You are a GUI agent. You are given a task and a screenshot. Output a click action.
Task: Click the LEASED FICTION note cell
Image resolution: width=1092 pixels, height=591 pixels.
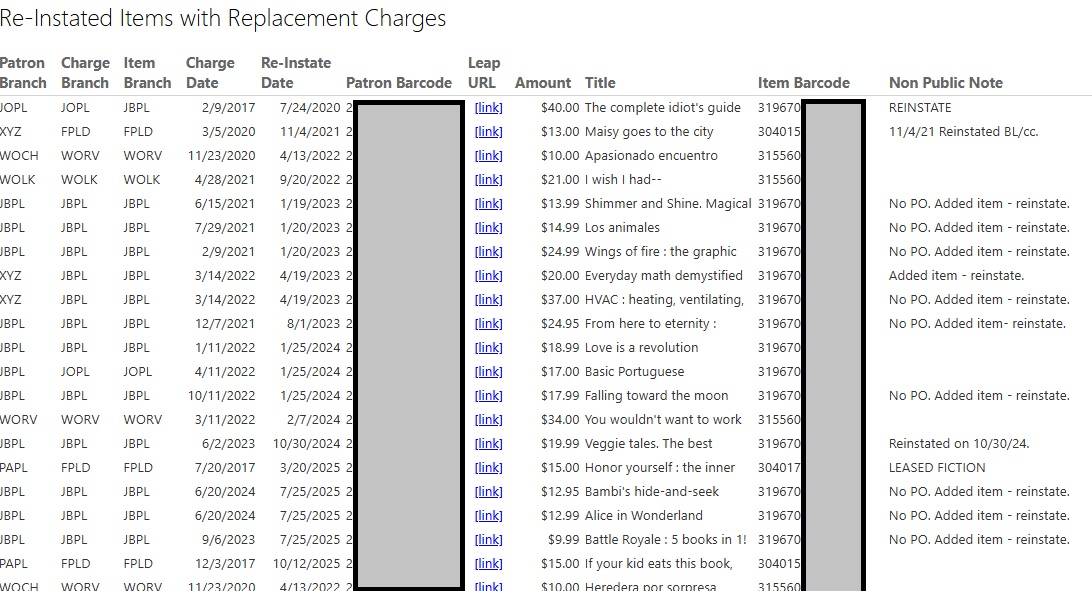(937, 468)
